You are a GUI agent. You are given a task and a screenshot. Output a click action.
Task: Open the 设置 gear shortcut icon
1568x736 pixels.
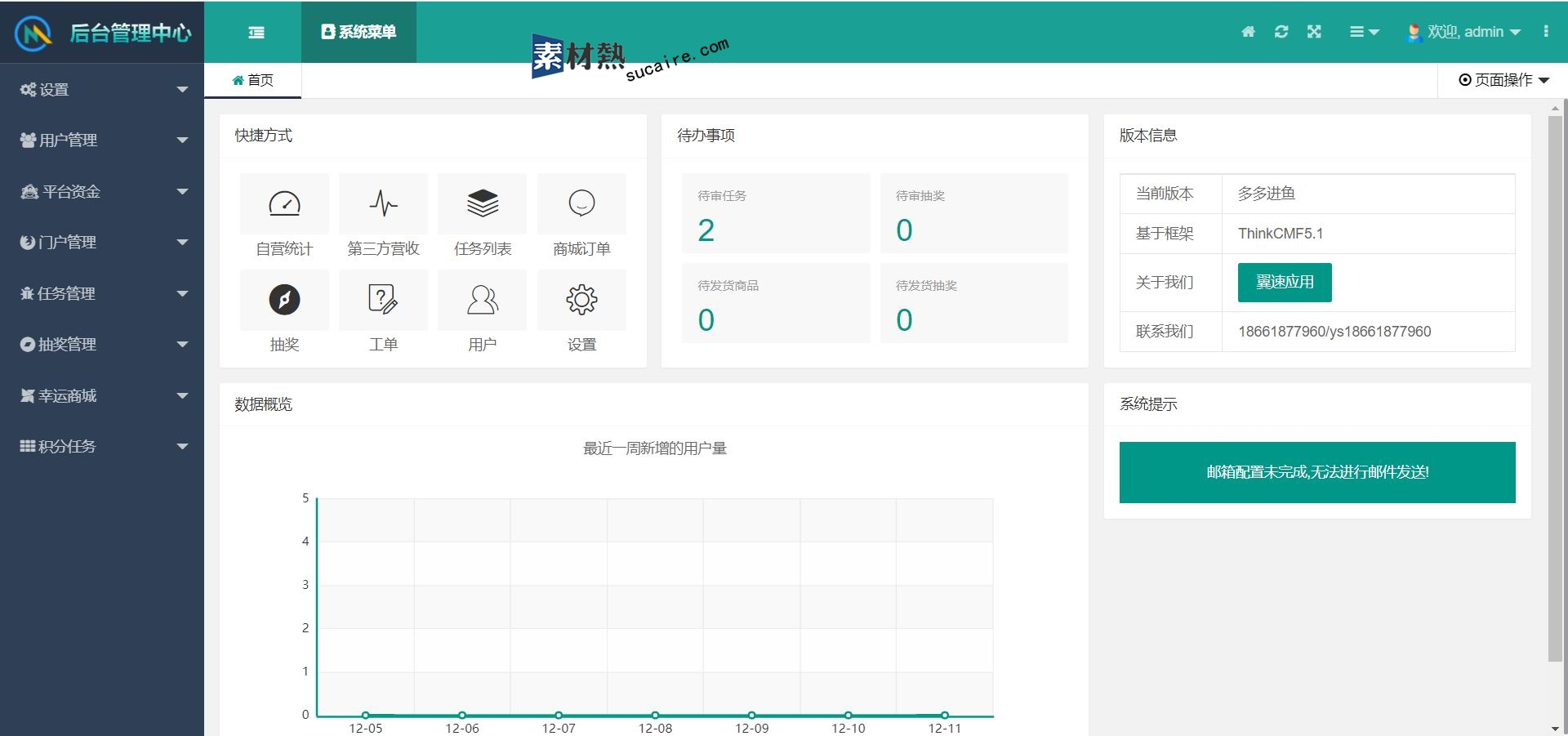pos(581,300)
